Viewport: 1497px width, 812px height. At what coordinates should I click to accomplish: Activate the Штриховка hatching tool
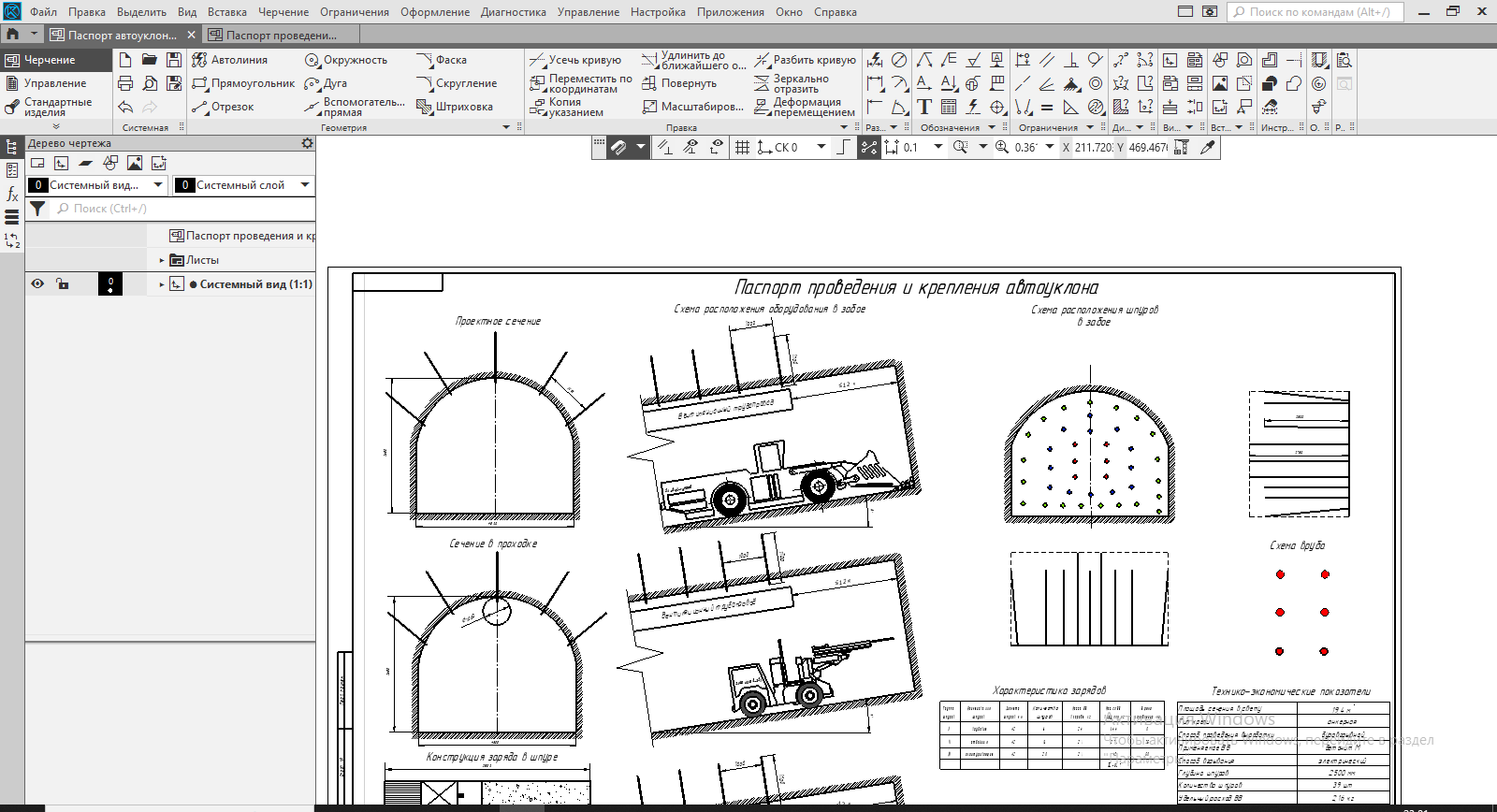(x=455, y=107)
